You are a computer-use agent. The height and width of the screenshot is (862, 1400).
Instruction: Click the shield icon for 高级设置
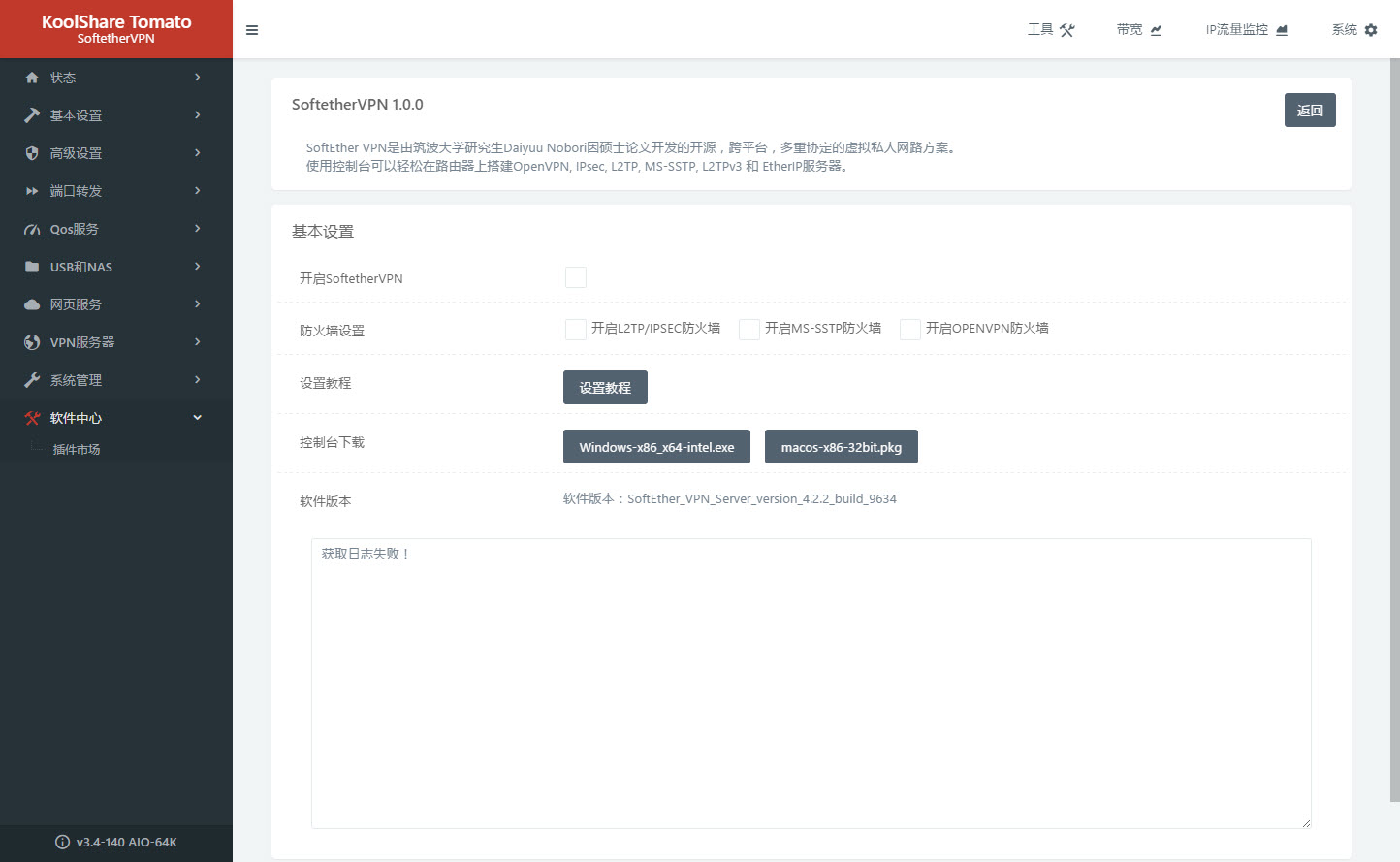point(32,153)
